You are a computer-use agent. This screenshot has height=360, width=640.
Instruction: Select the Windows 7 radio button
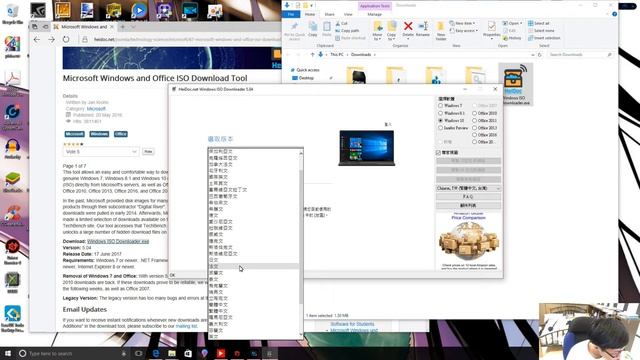point(440,106)
